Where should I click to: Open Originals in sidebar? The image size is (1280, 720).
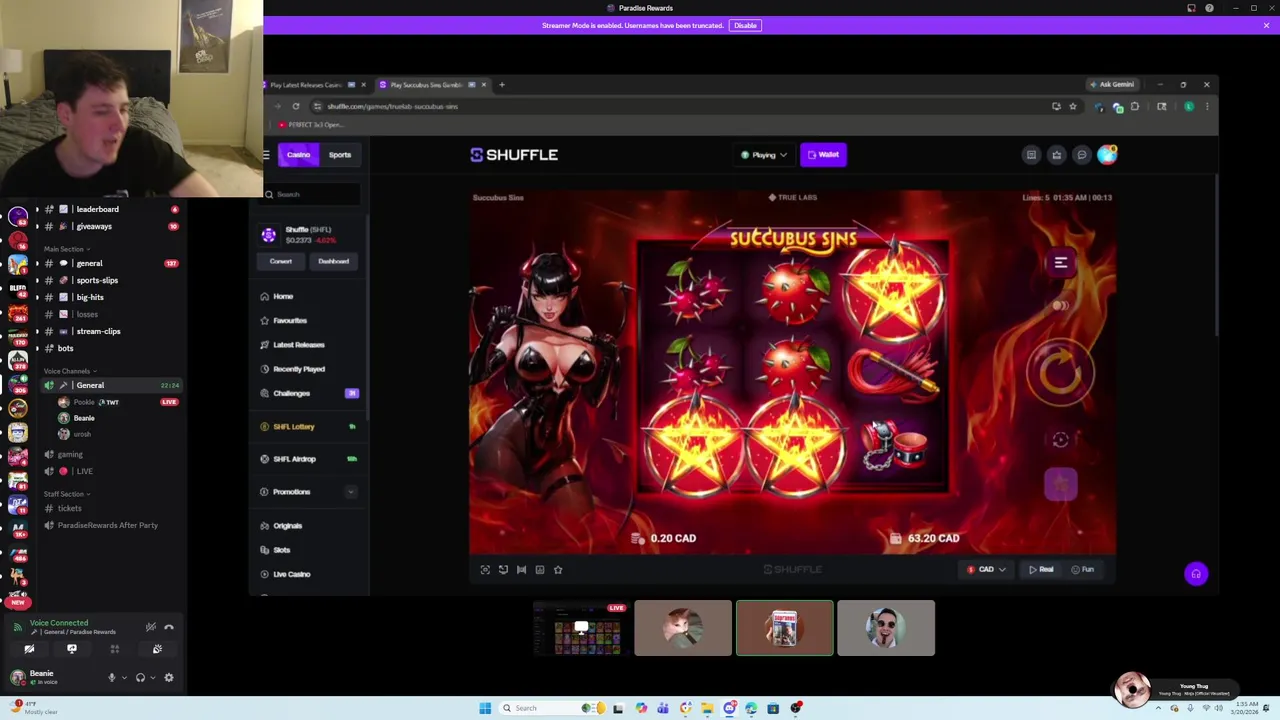[x=287, y=526]
